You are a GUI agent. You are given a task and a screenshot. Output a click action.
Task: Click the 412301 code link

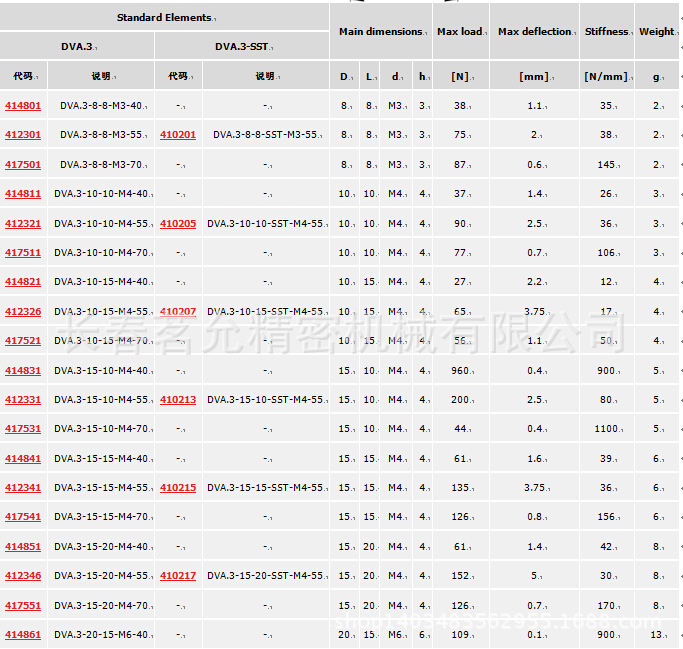23,135
